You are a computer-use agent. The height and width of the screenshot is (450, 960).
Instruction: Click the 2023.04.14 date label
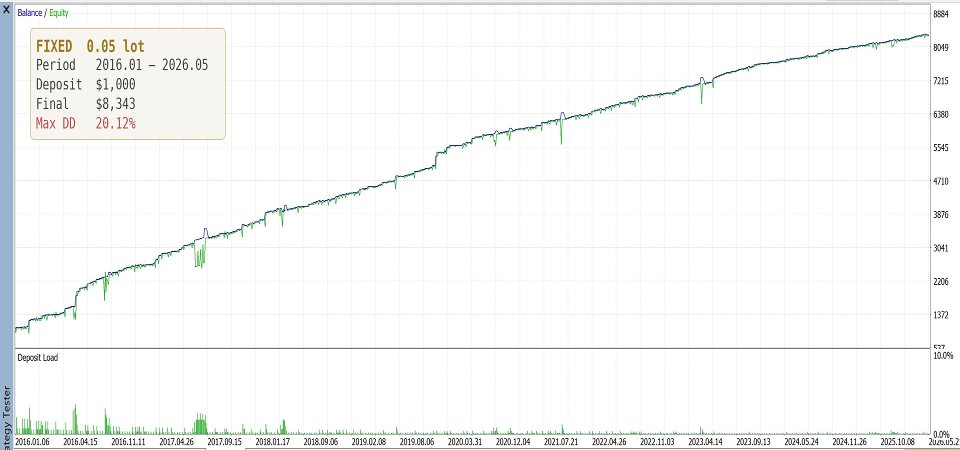(705, 442)
